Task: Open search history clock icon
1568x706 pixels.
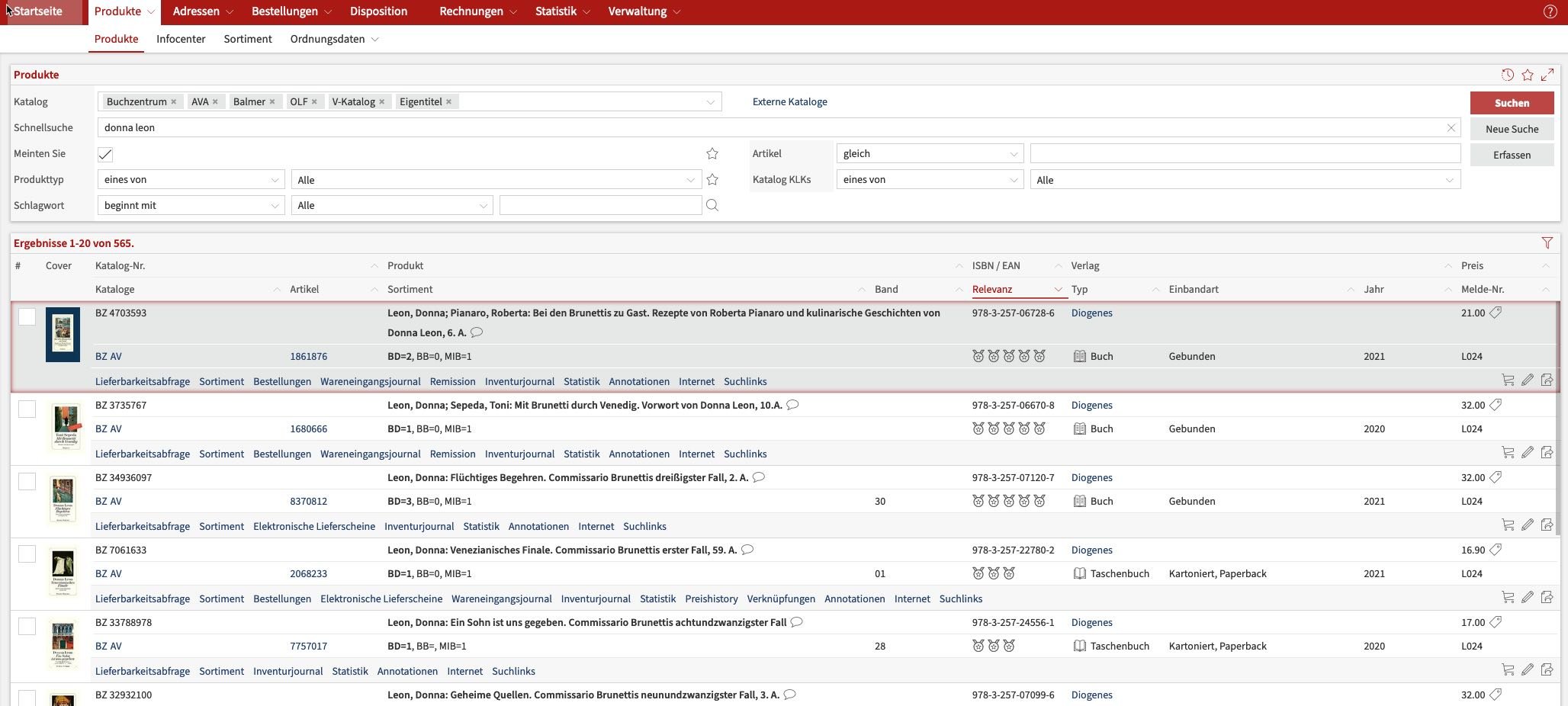Action: coord(1507,75)
